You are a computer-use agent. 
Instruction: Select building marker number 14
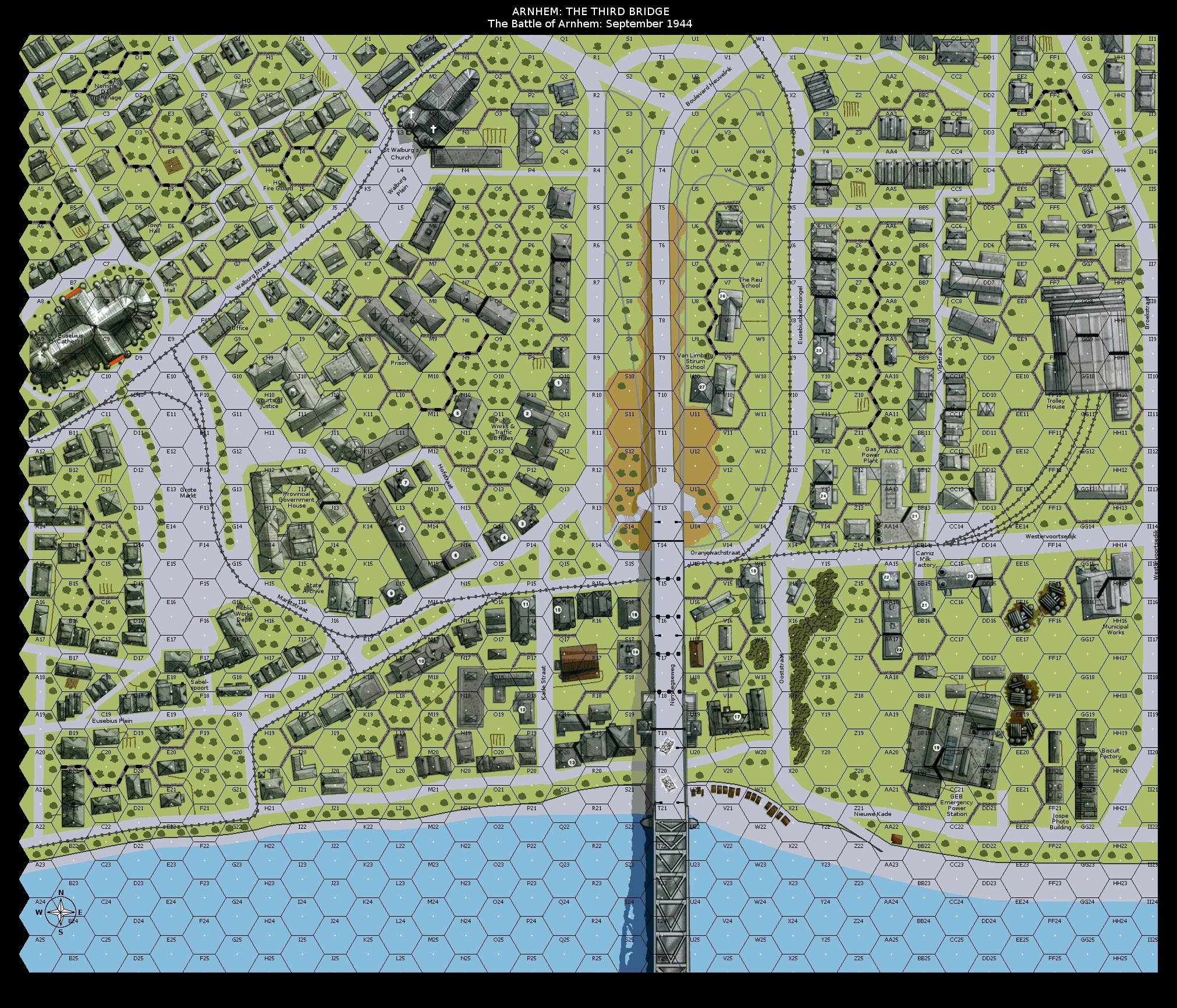(x=635, y=652)
